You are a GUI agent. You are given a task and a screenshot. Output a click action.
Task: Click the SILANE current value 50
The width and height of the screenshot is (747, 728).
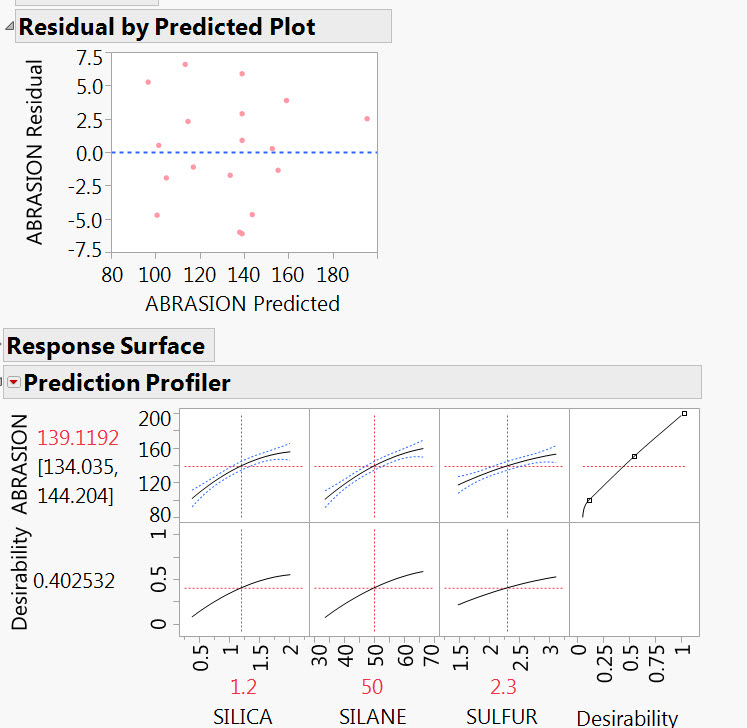pos(373,687)
